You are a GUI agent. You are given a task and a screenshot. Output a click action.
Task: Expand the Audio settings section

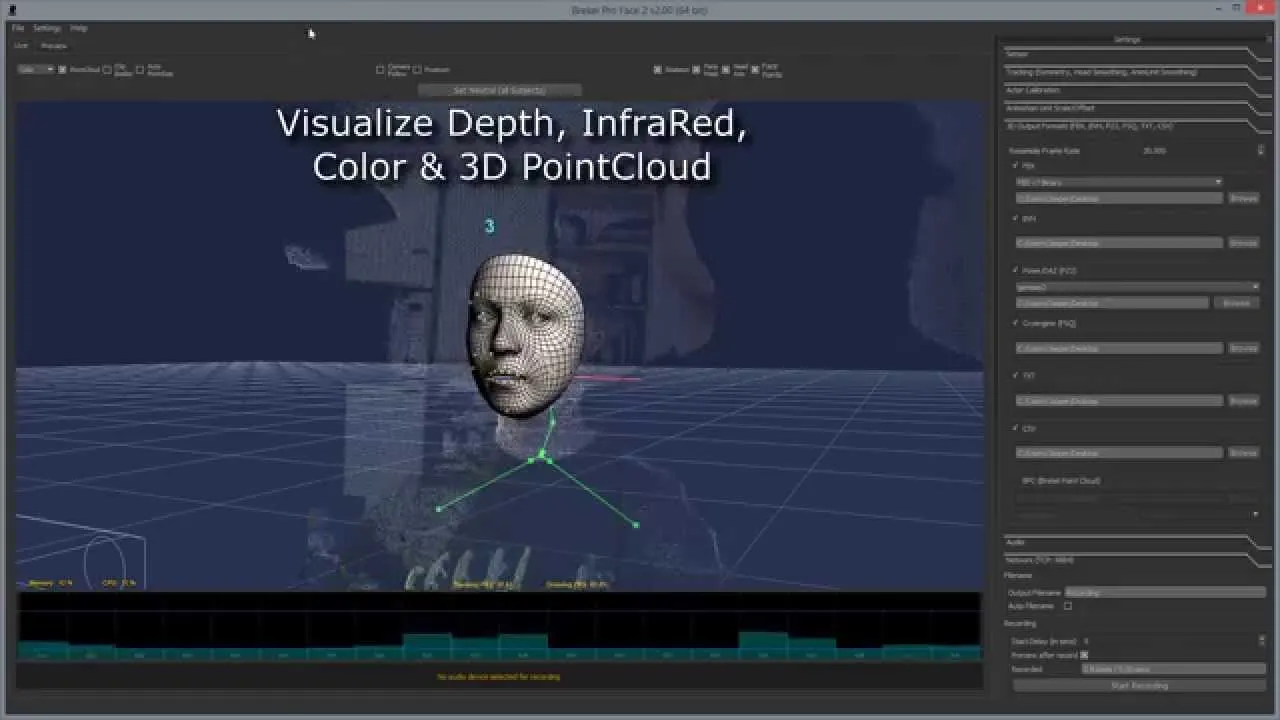click(1136, 542)
